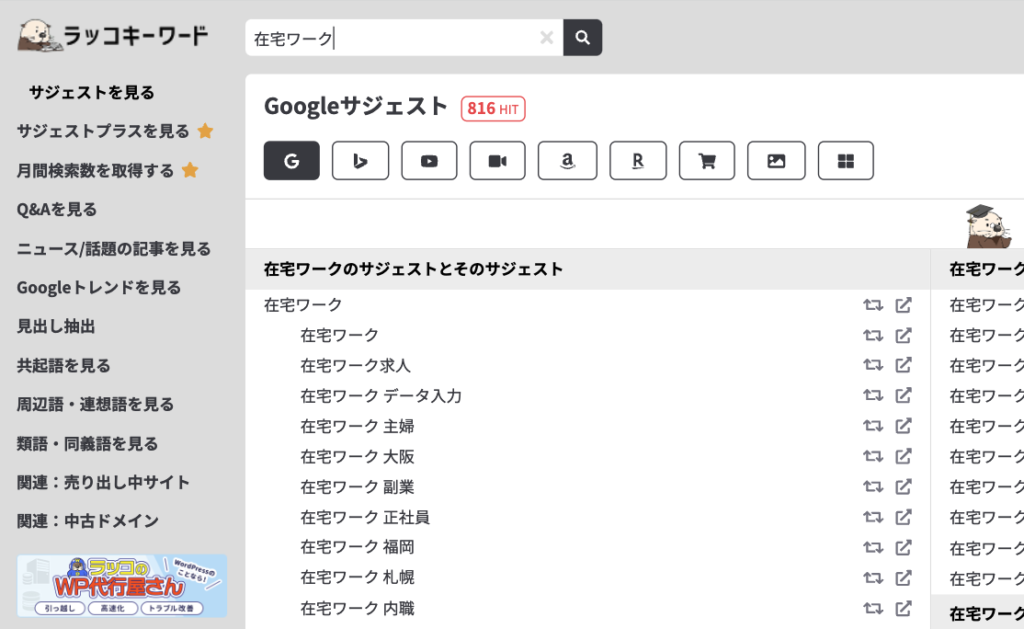The height and width of the screenshot is (629, 1024).
Task: Open 関連：中古ドメイン link
Action: [x=88, y=521]
